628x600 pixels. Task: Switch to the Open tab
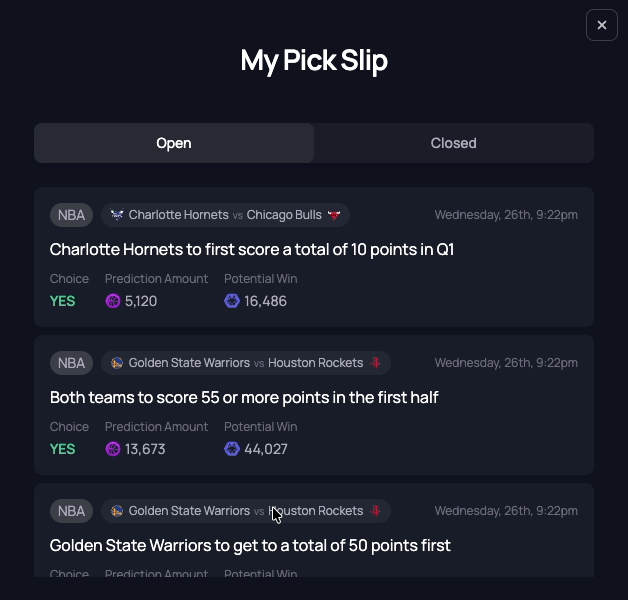(x=174, y=143)
